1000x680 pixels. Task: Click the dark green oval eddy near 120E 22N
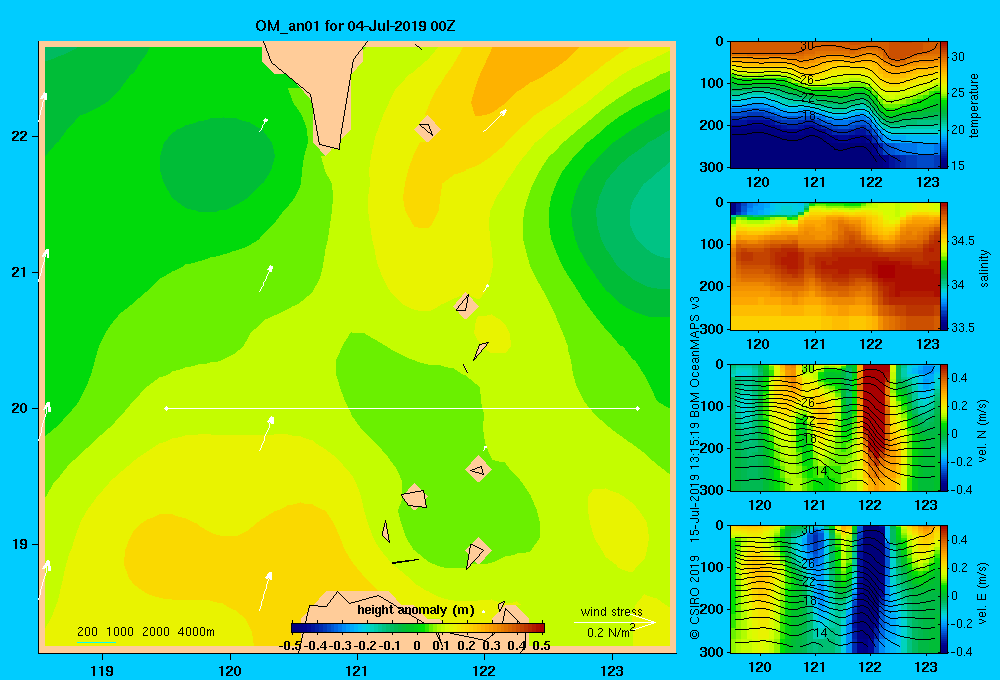(x=216, y=165)
